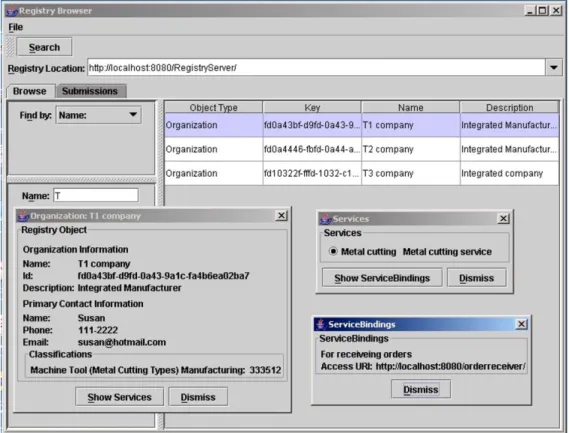Click the Registry Location URL field

pyautogui.click(x=316, y=68)
